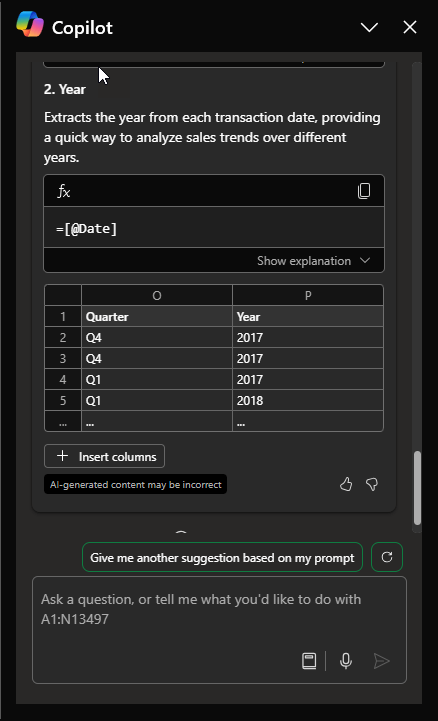438x721 pixels.
Task: Refresh suggested prompts
Action: pos(387,557)
